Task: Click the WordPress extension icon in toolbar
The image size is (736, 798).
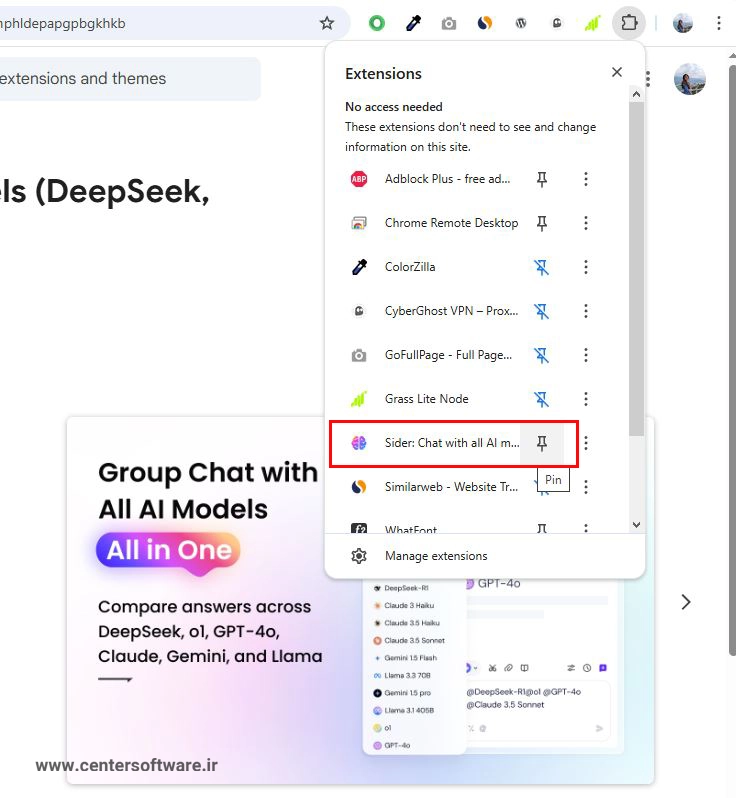Action: pyautogui.click(x=521, y=23)
